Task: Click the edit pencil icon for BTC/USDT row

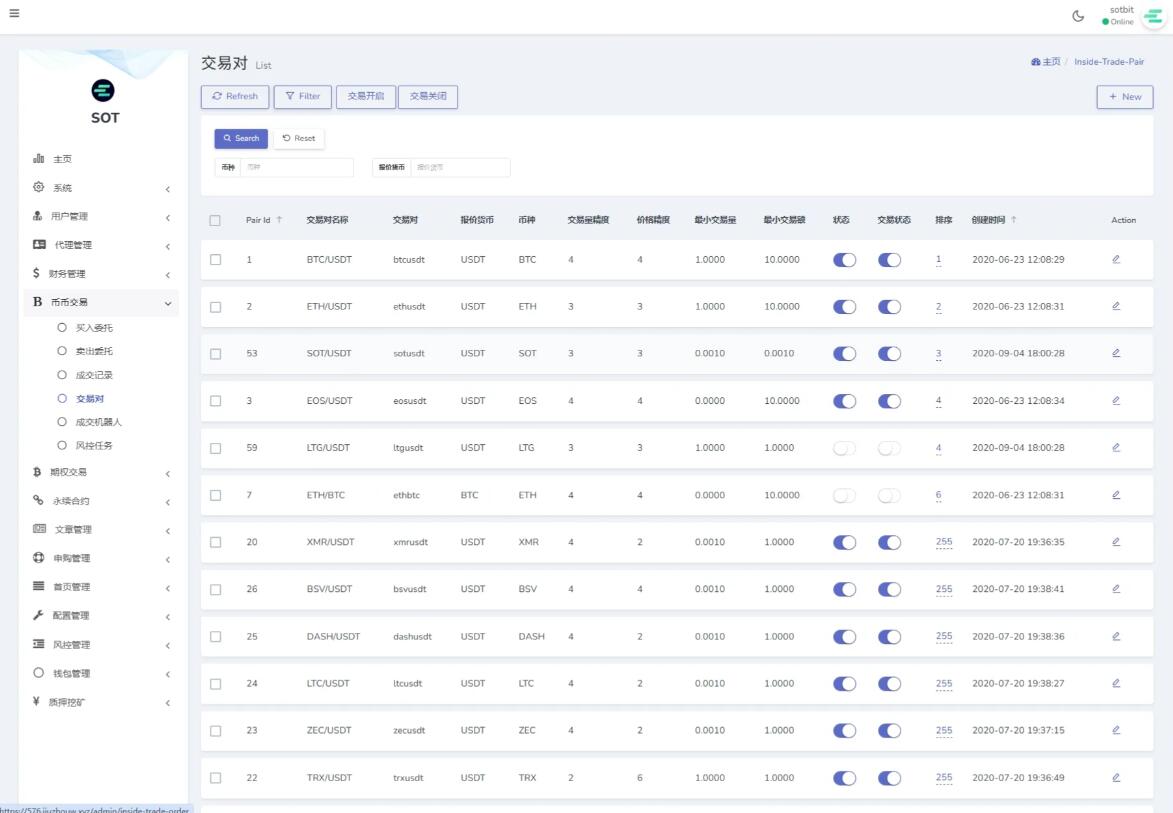Action: tap(1116, 259)
